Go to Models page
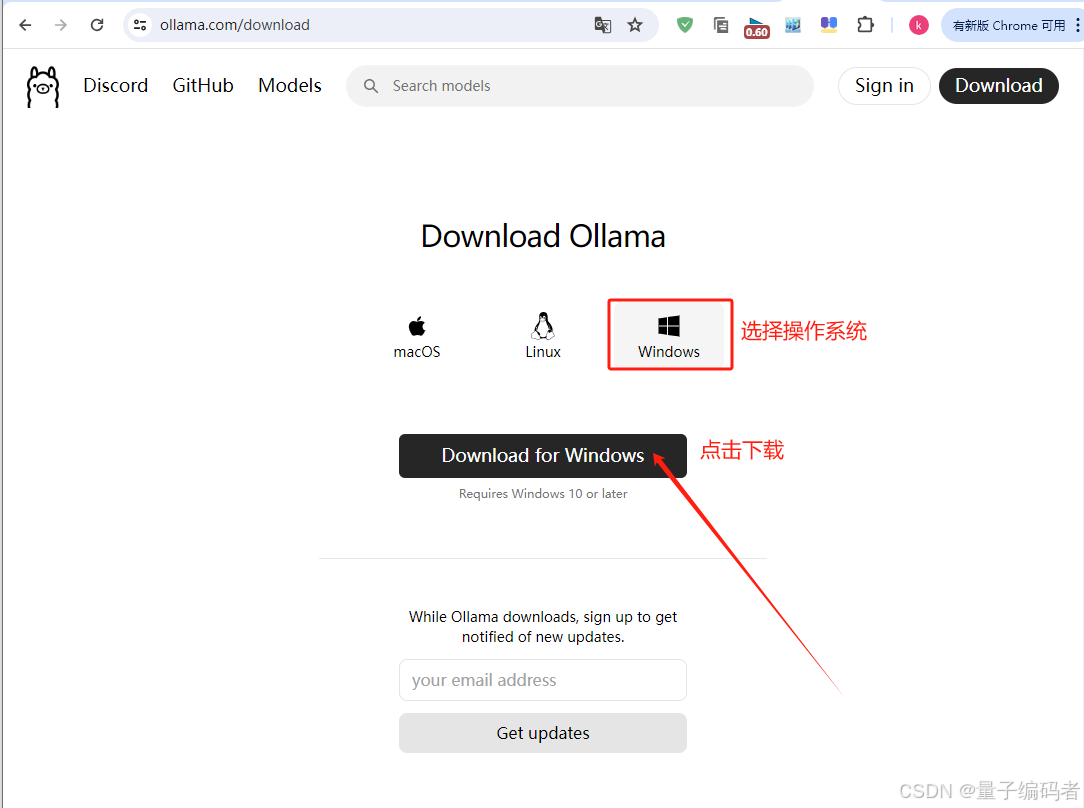This screenshot has height=808, width=1084. tap(290, 86)
